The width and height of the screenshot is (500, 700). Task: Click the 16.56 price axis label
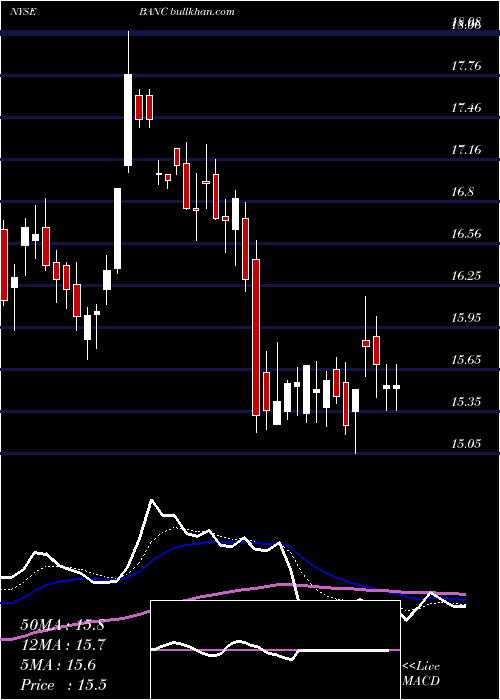pyautogui.click(x=466, y=233)
